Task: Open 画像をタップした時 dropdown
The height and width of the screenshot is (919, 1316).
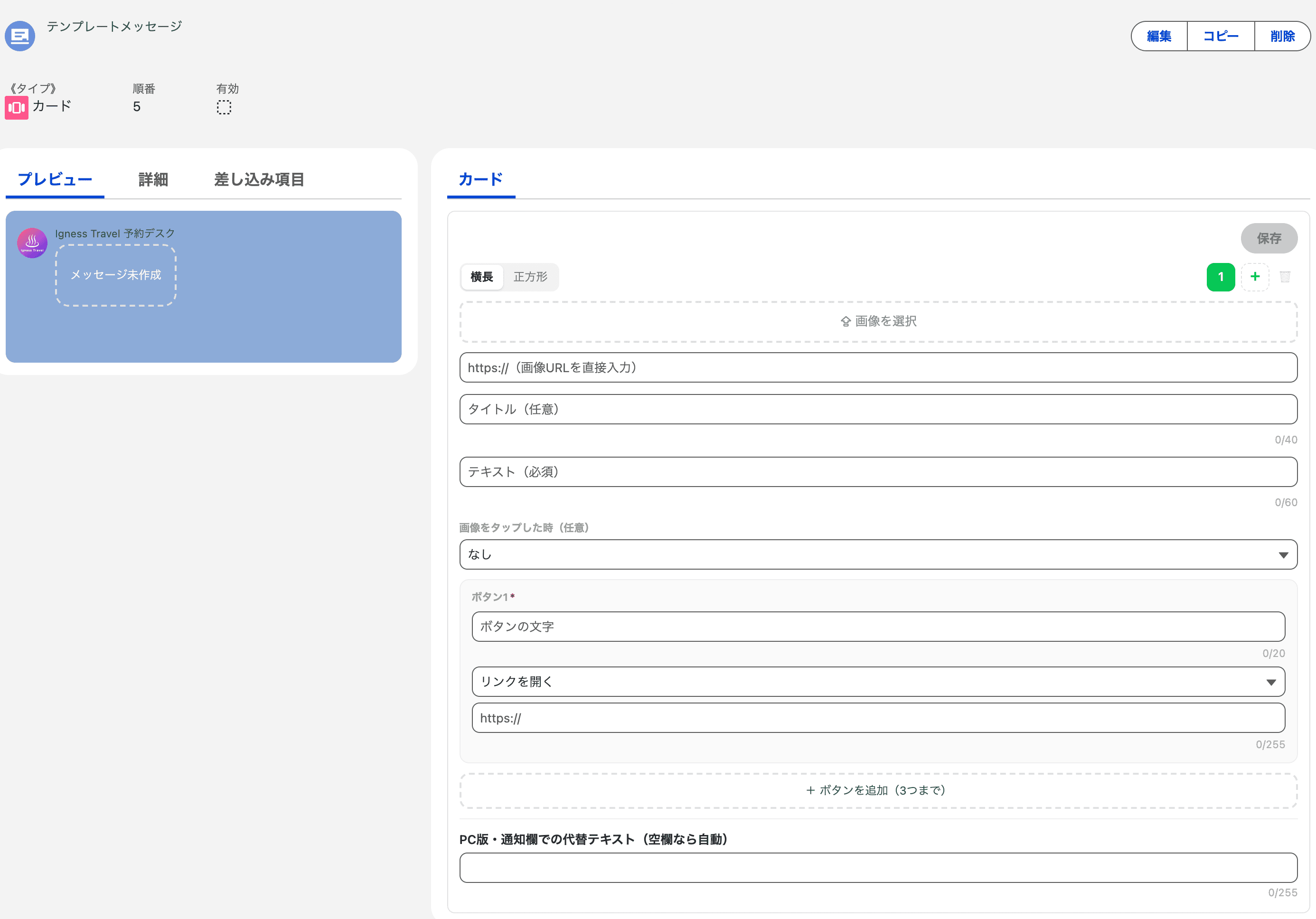Action: coord(878,554)
